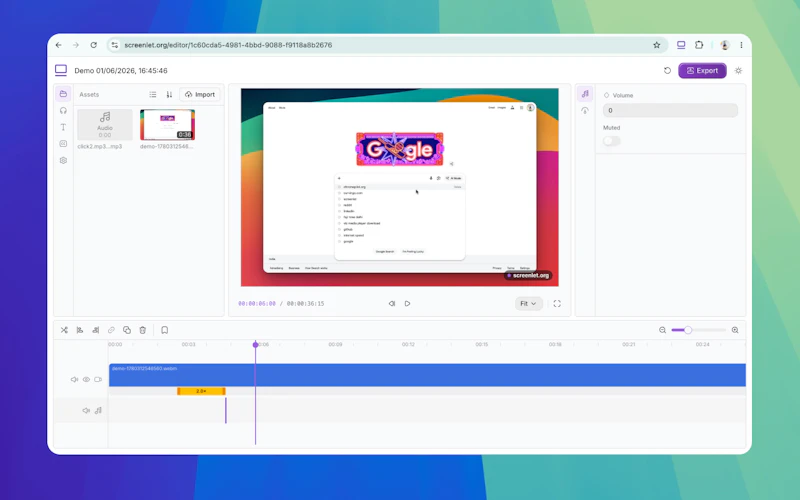This screenshot has height=500, width=800.
Task: Open the settings gear sidebar tab
Action: pyautogui.click(x=63, y=160)
